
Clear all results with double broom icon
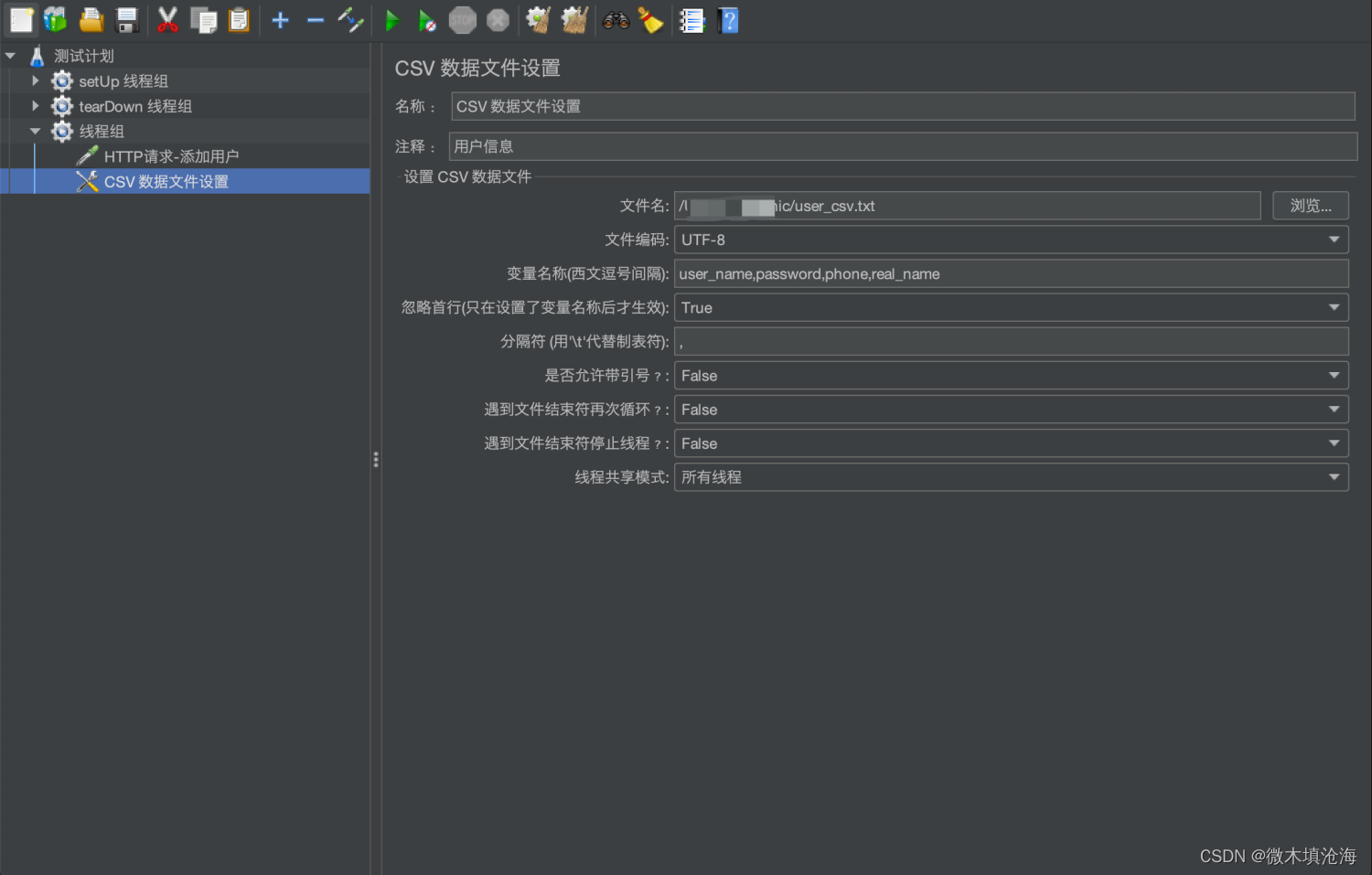click(x=574, y=20)
